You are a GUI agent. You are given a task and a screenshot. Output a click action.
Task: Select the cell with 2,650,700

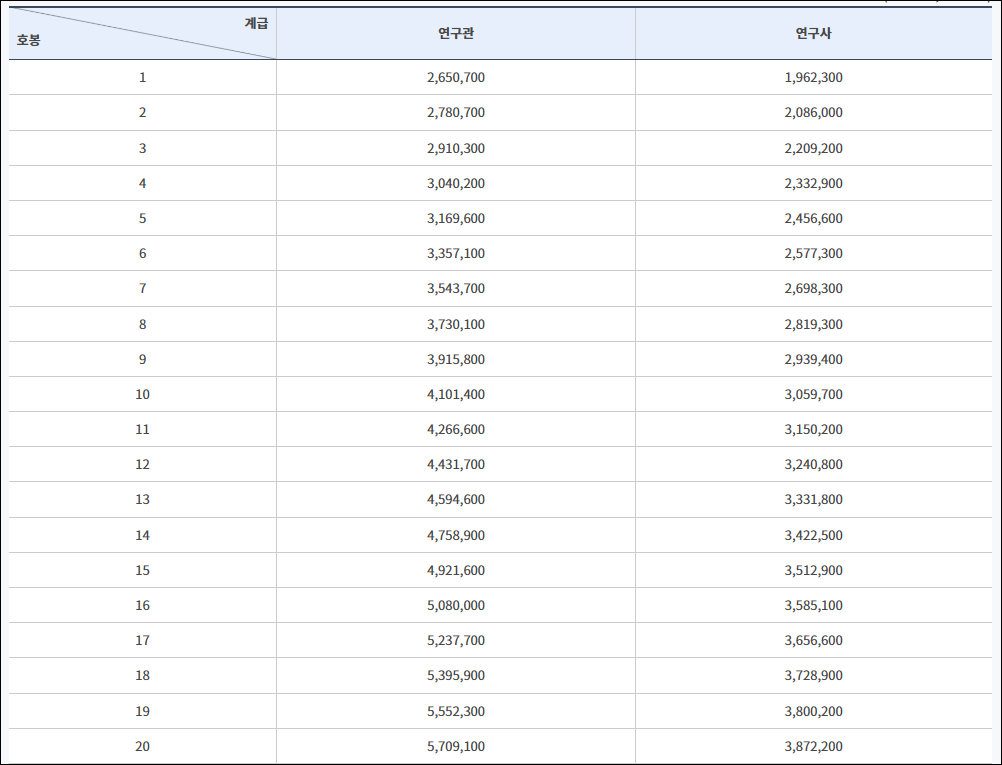456,77
